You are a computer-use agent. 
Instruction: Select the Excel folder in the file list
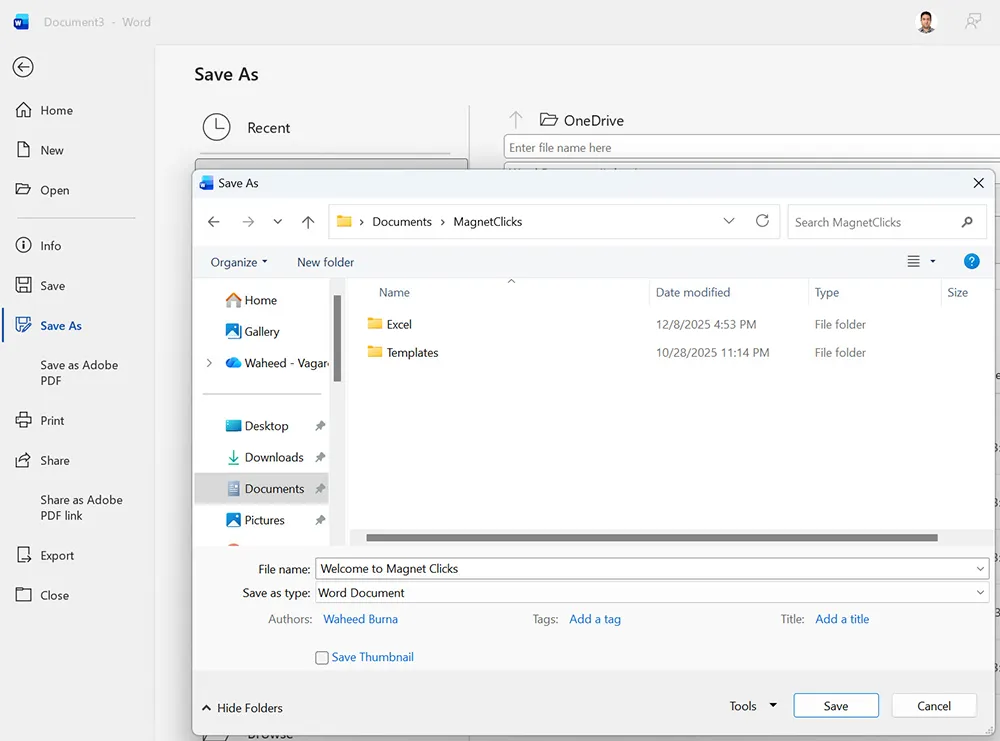click(398, 324)
